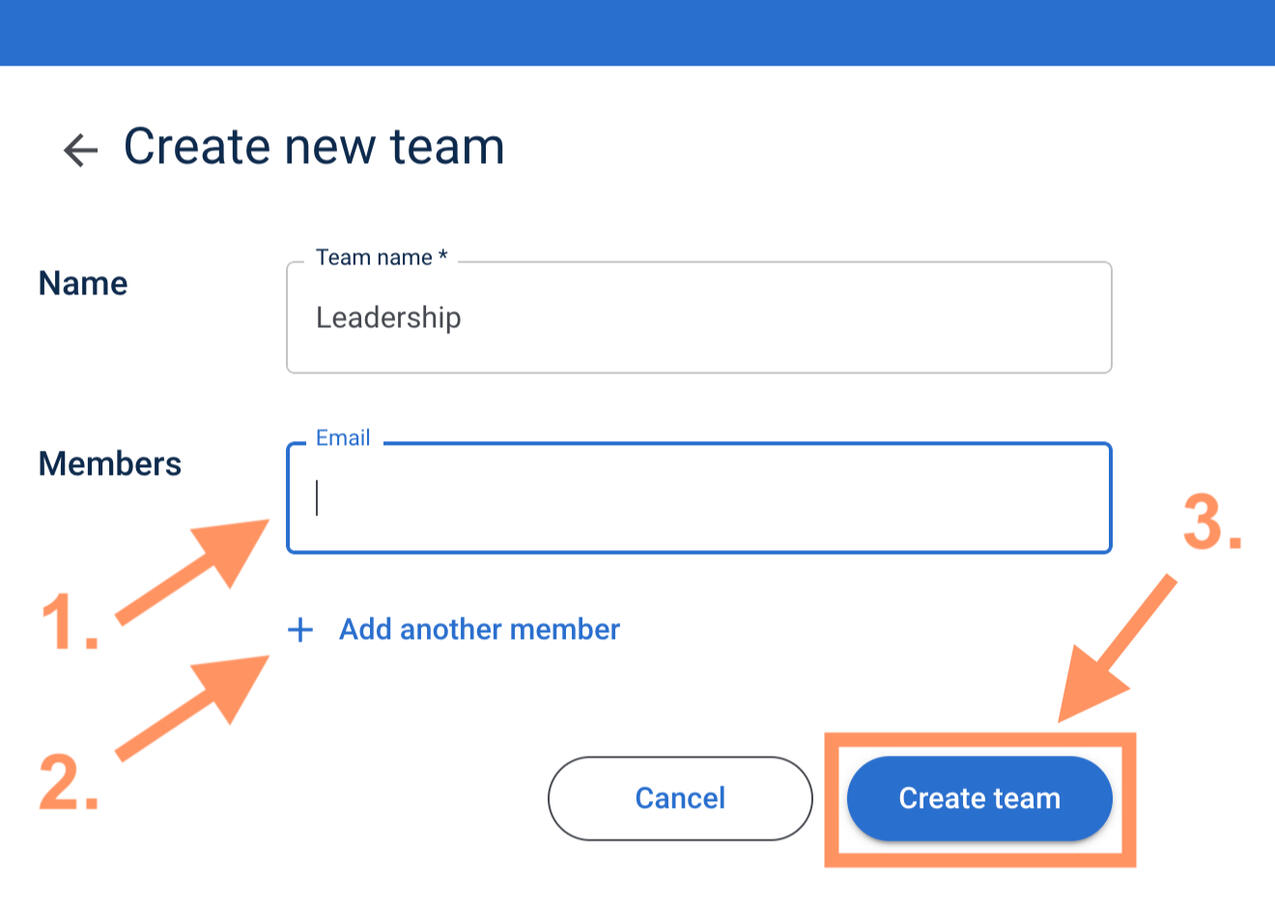Click the blue header bar
1275x916 pixels.
tap(637, 32)
